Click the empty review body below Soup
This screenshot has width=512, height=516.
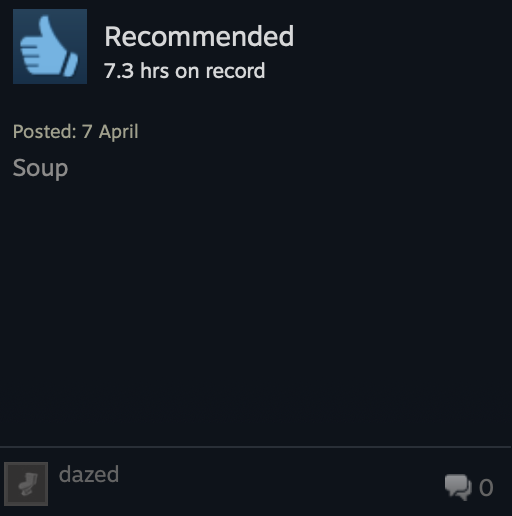(256, 310)
